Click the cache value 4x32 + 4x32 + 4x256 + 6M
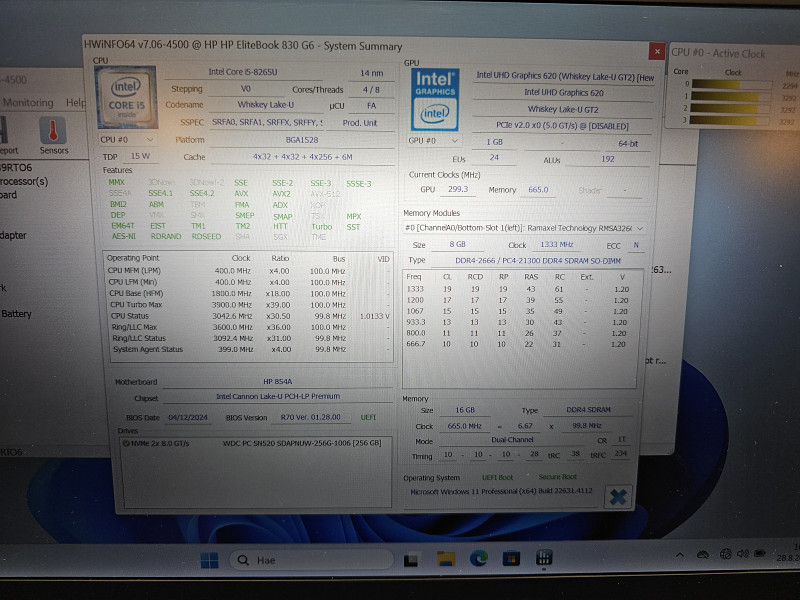Screen dimensions: 800x600 coord(303,157)
